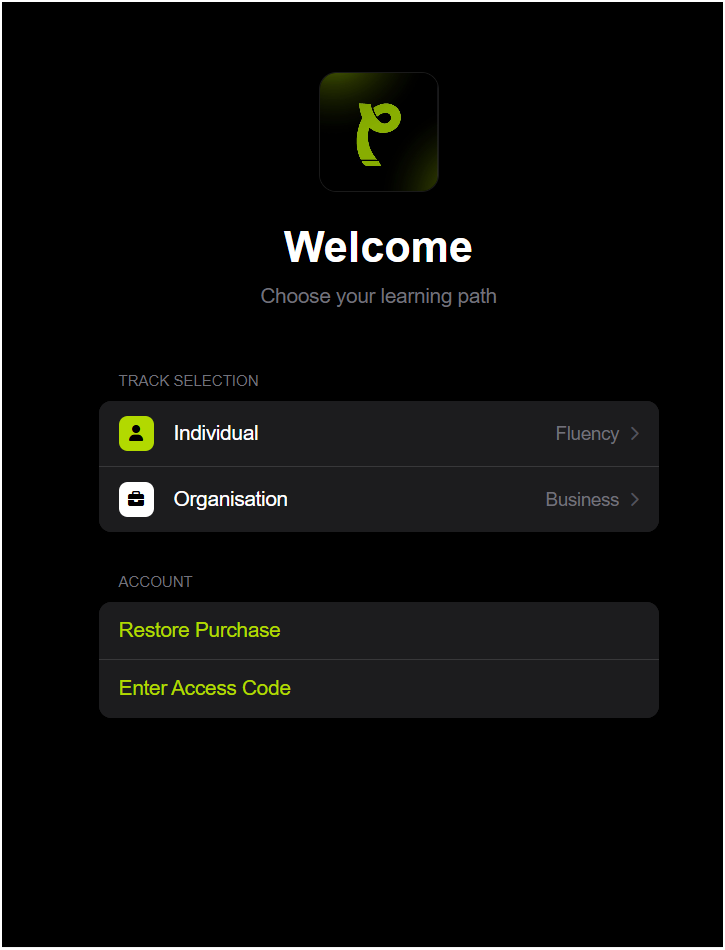Click empty space in the Individual row
This screenshot has height=950, width=725.
[406, 434]
